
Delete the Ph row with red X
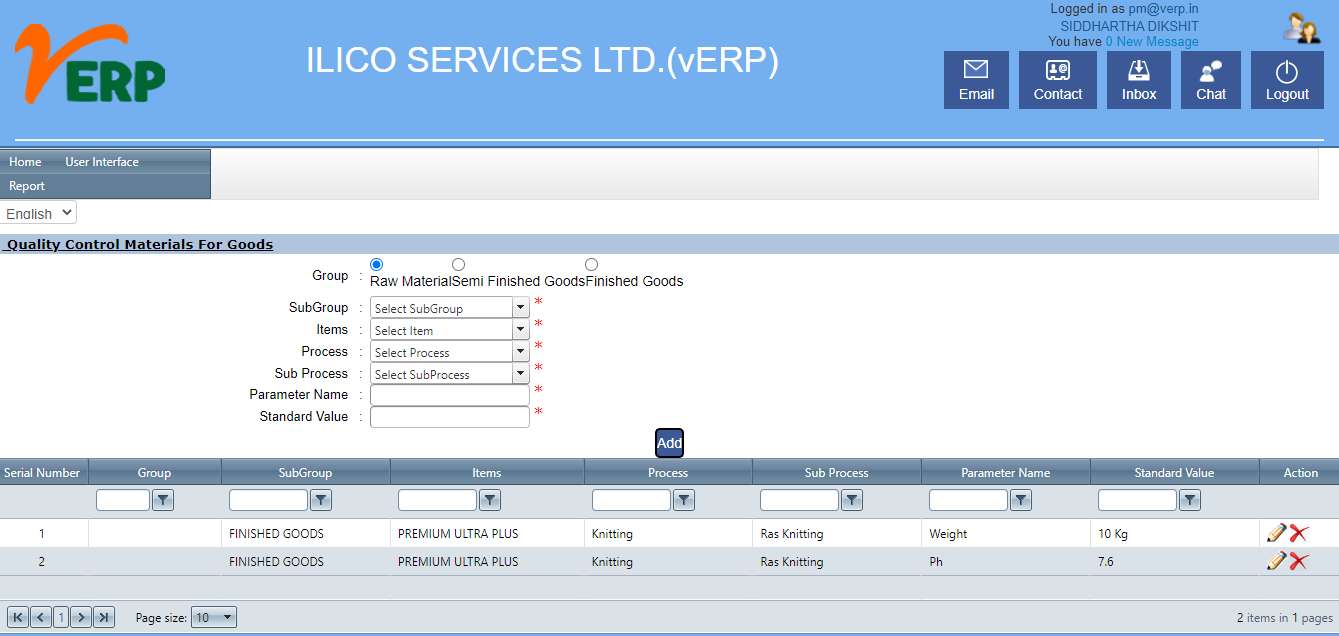coord(1298,561)
